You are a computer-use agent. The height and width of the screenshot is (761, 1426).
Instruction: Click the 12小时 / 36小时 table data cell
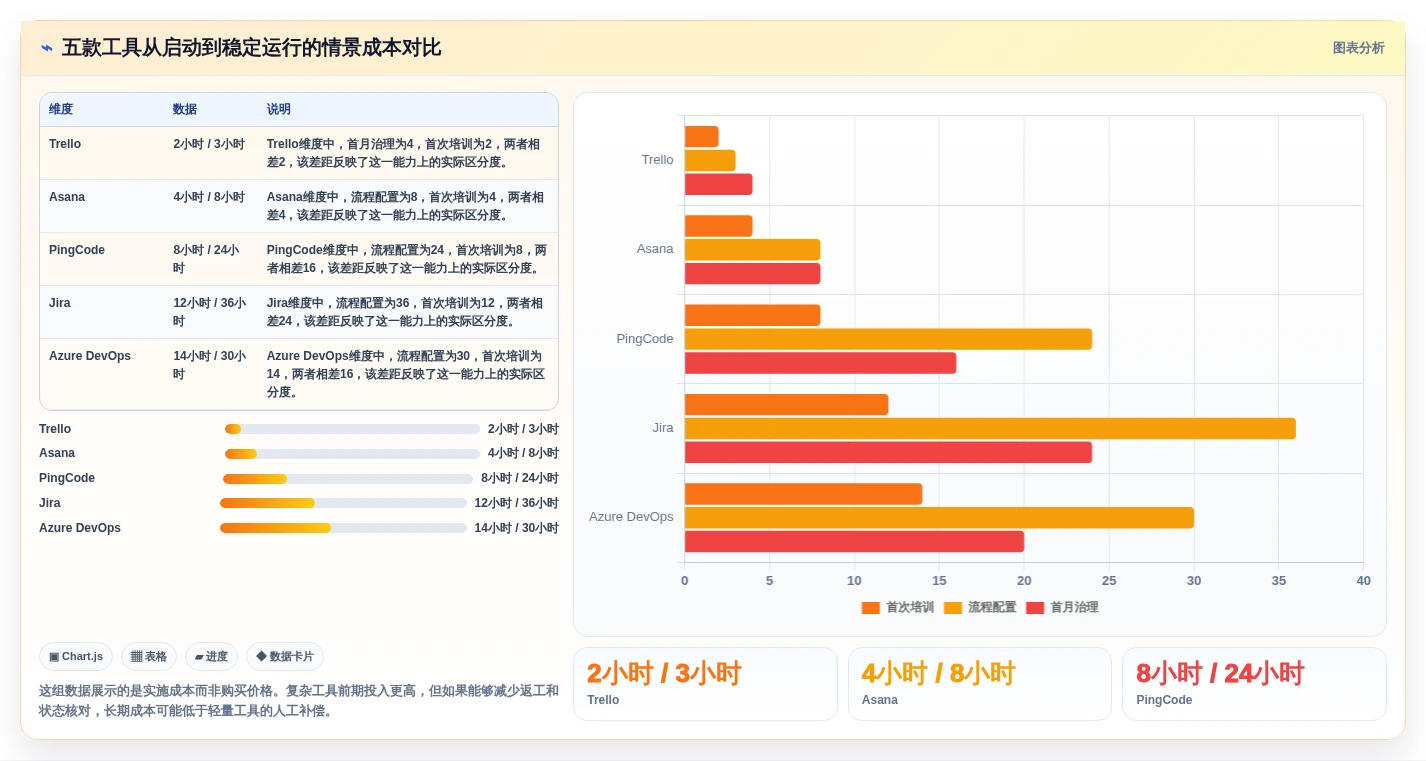pos(210,312)
